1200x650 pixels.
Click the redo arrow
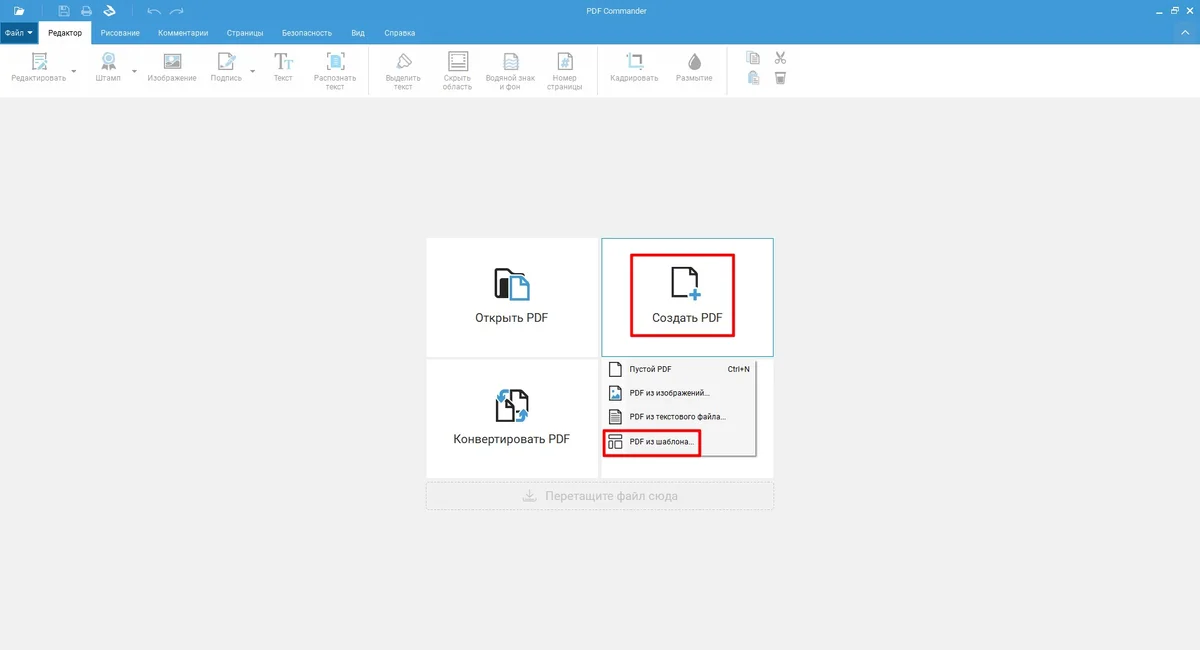177,11
